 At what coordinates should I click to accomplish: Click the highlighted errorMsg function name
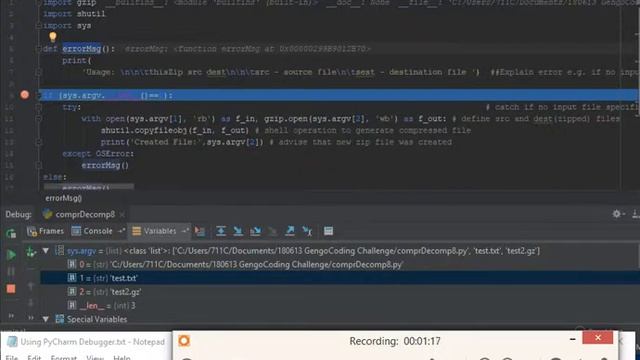(x=82, y=49)
